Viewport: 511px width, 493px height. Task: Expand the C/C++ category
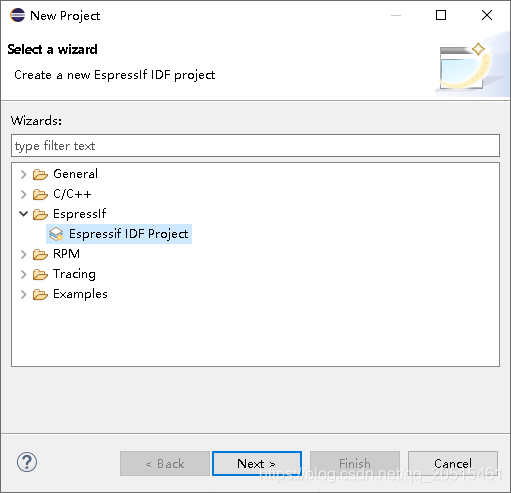23,194
